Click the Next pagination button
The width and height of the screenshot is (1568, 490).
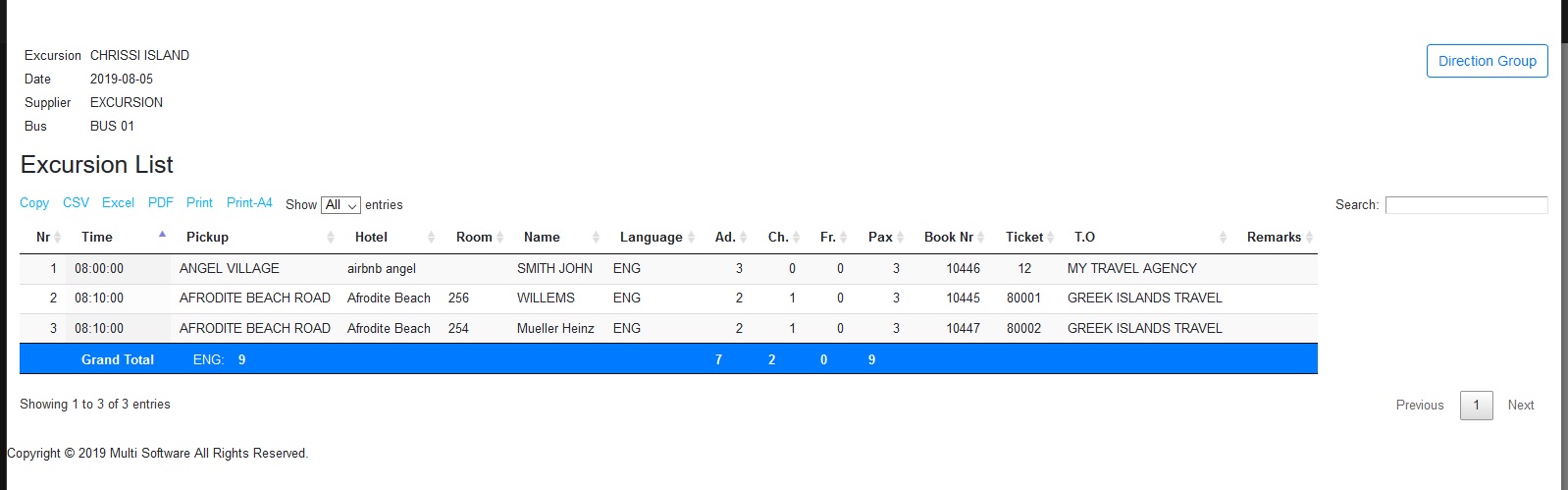point(1520,405)
